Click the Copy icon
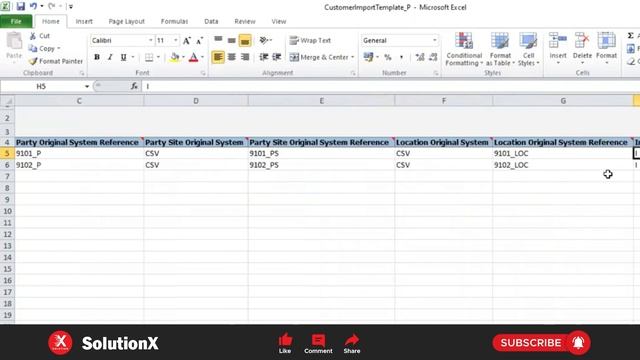Viewport: 640px width, 360px height. pos(33,49)
